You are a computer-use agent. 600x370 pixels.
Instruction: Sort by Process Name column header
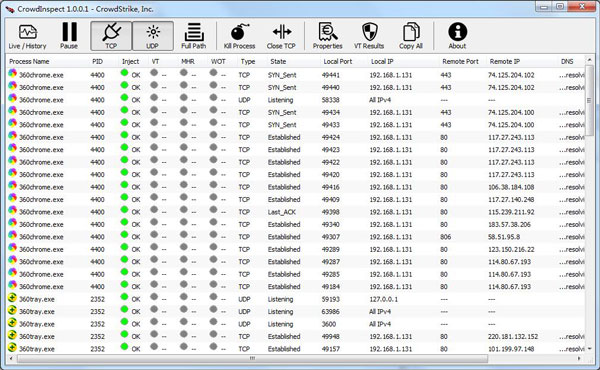pyautogui.click(x=29, y=61)
